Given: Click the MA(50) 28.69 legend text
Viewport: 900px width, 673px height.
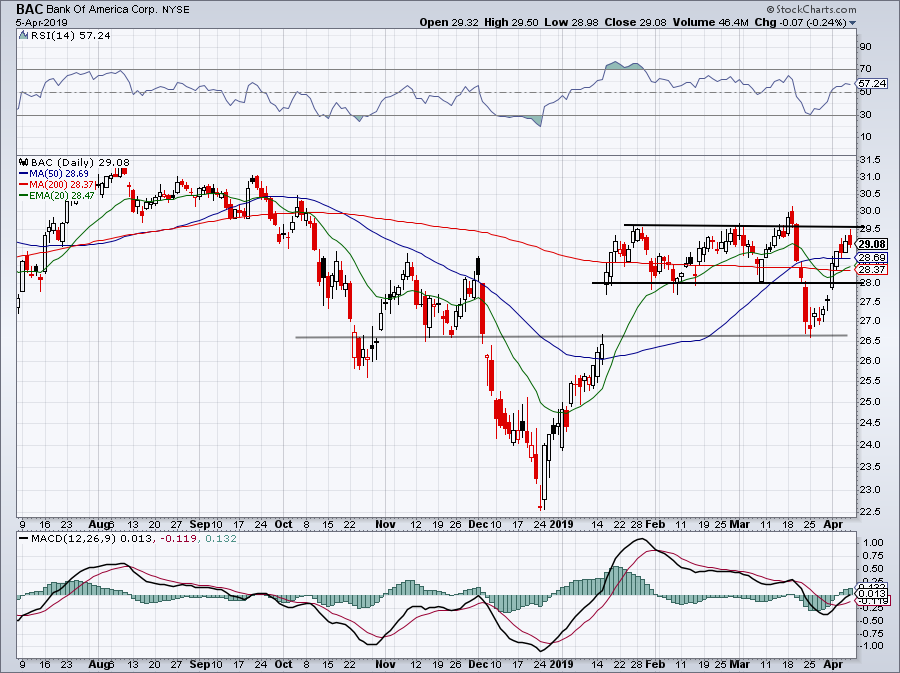Looking at the screenshot, I should [59, 173].
